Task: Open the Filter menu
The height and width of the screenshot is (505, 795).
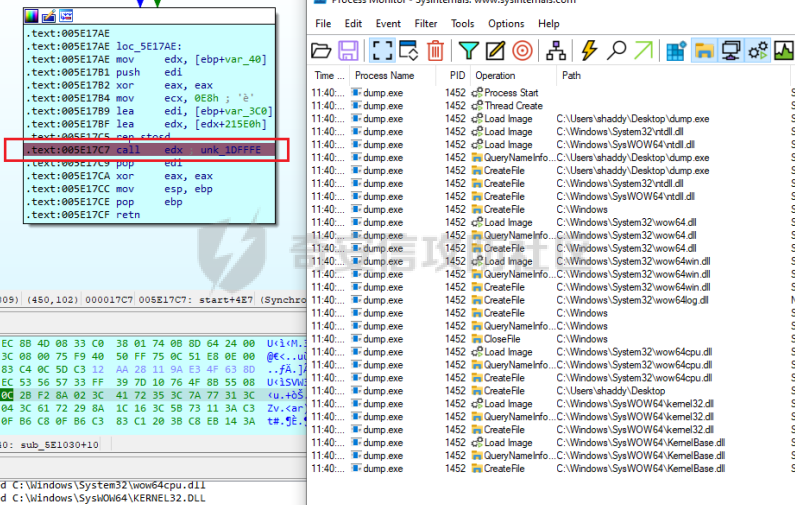Action: tap(425, 24)
